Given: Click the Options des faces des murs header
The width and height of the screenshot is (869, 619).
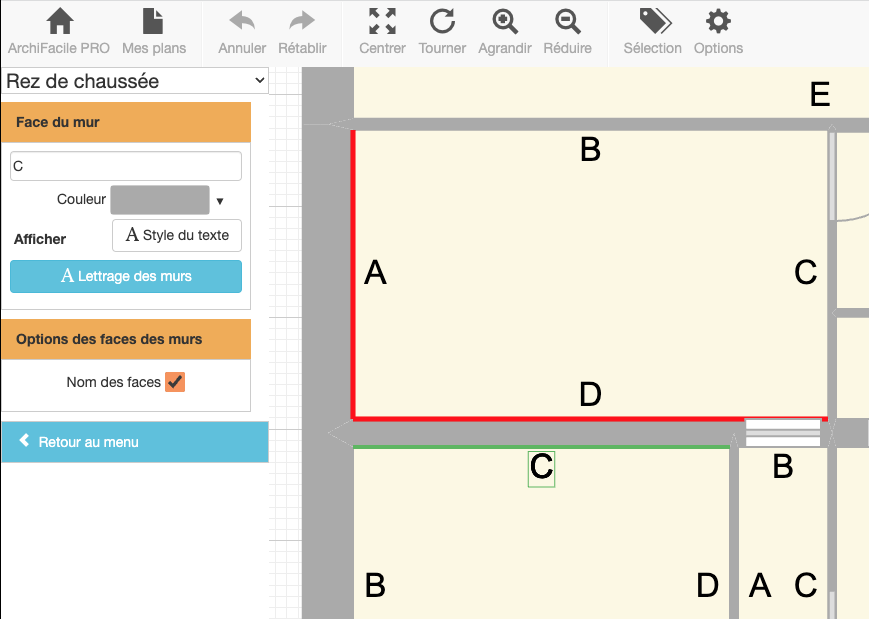Looking at the screenshot, I should click(126, 340).
